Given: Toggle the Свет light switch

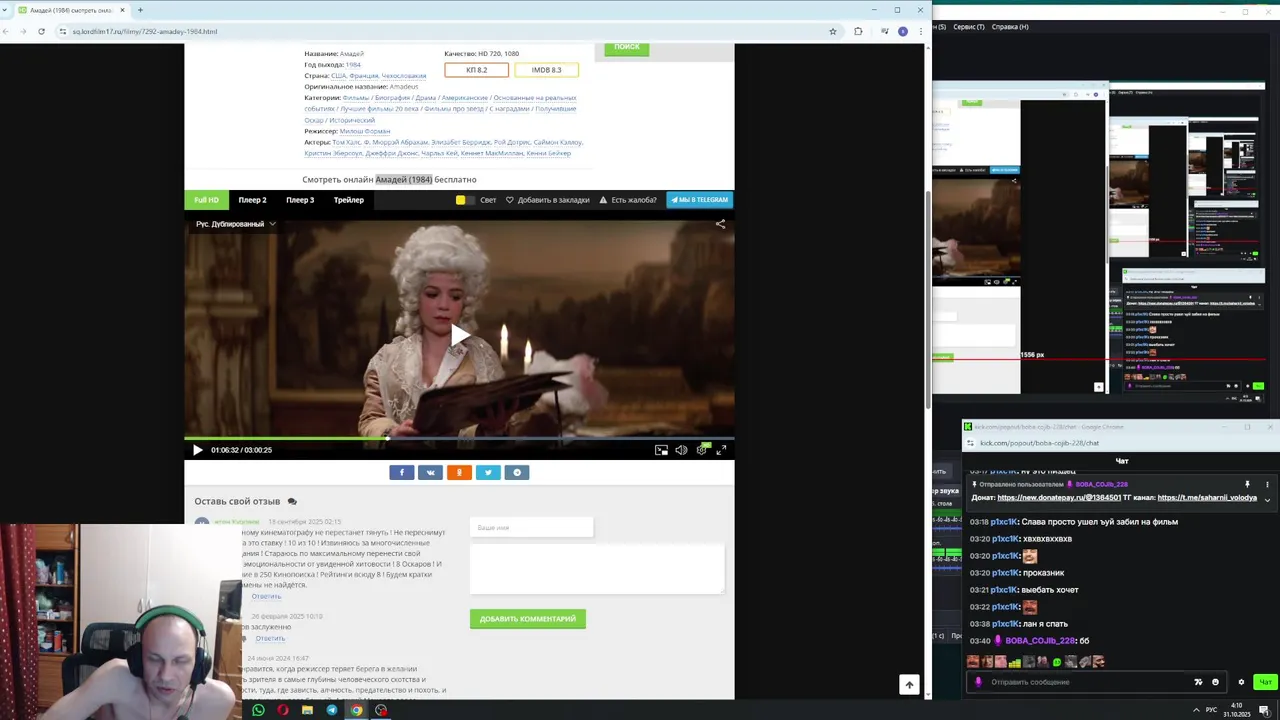Looking at the screenshot, I should coord(464,200).
